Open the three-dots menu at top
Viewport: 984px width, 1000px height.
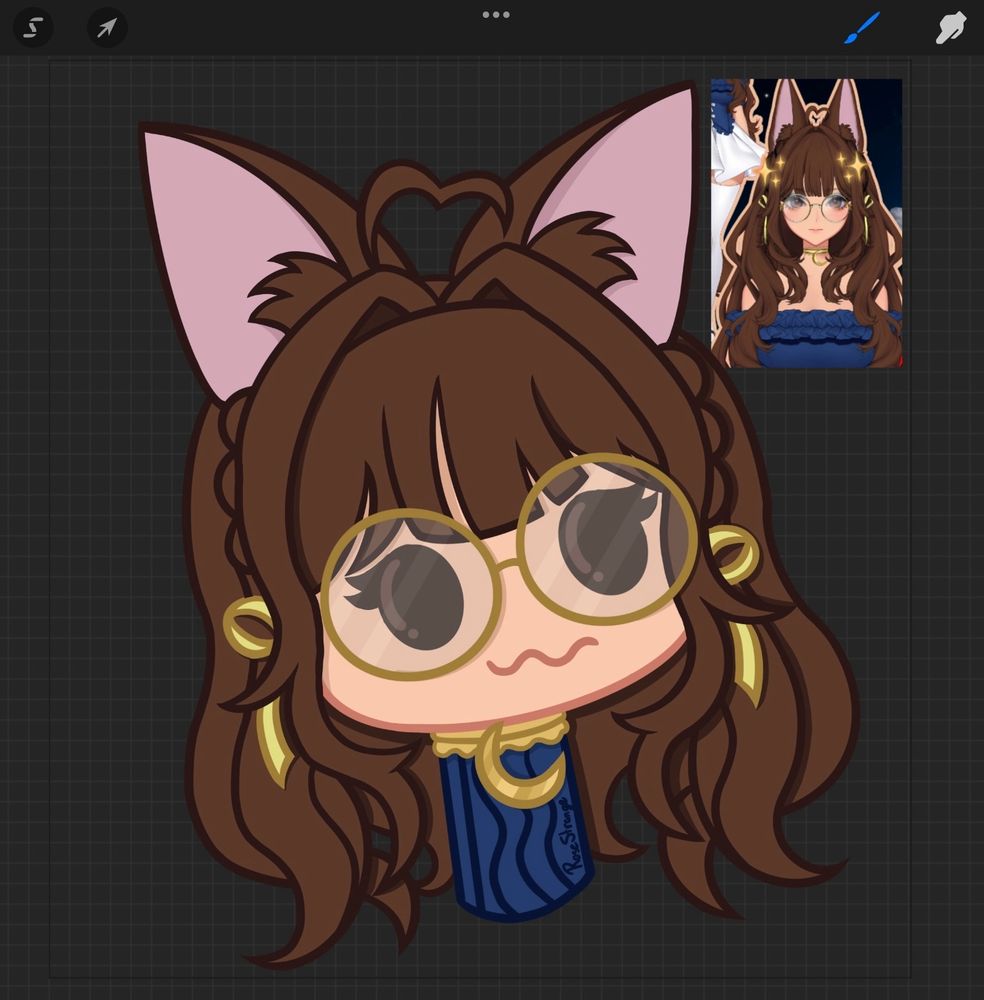click(x=496, y=15)
